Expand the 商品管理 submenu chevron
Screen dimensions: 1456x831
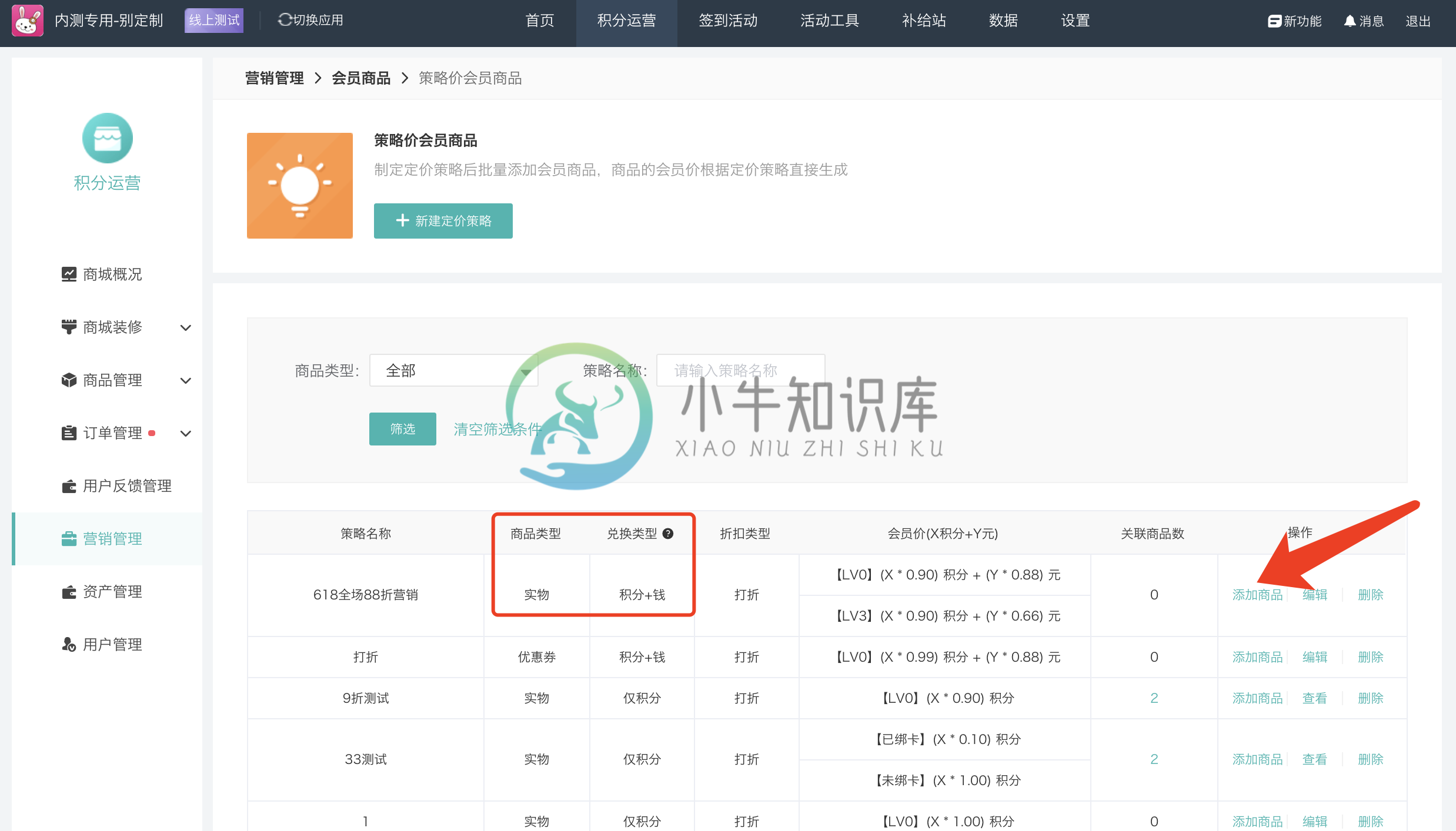(x=186, y=380)
